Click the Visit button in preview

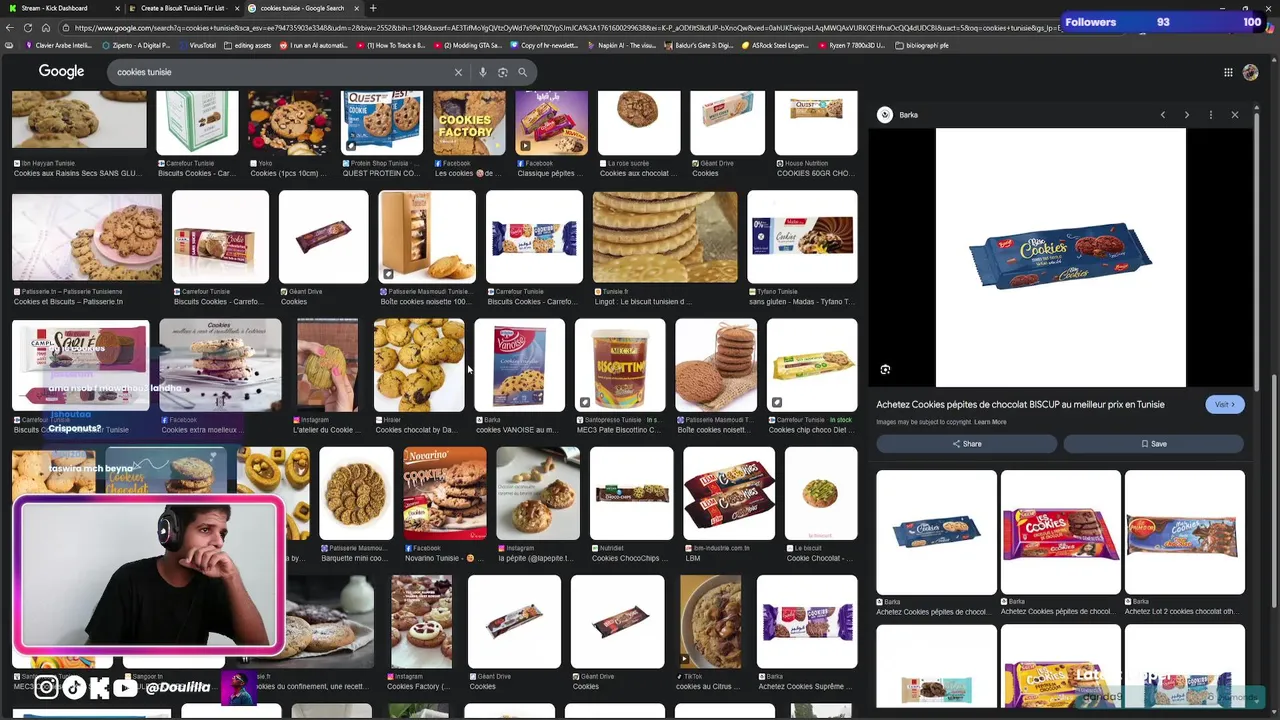coord(1224,404)
